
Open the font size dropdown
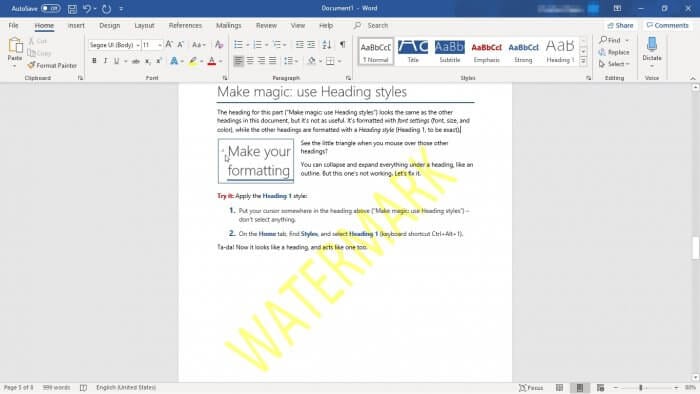[159, 45]
